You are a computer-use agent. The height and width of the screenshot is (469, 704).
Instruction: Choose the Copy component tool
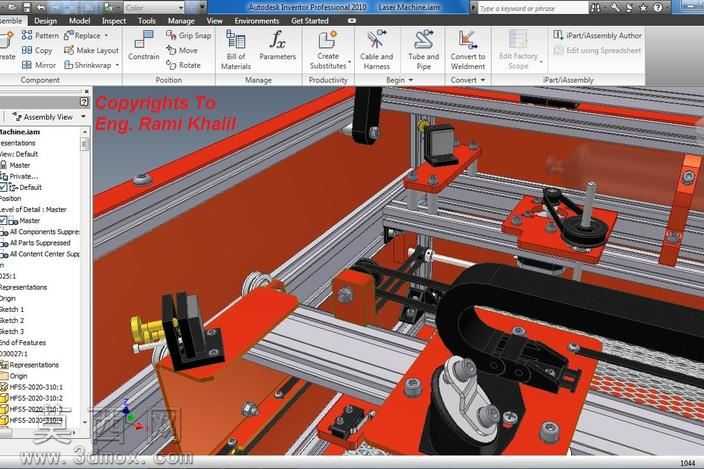click(37, 50)
